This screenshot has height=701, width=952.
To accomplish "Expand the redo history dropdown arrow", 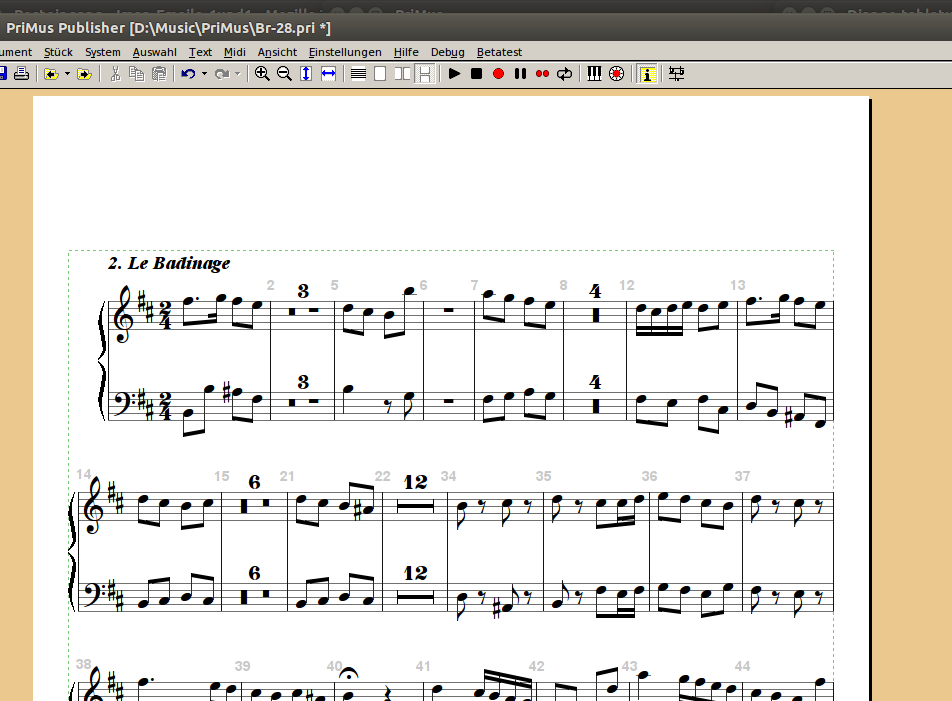I will 238,74.
